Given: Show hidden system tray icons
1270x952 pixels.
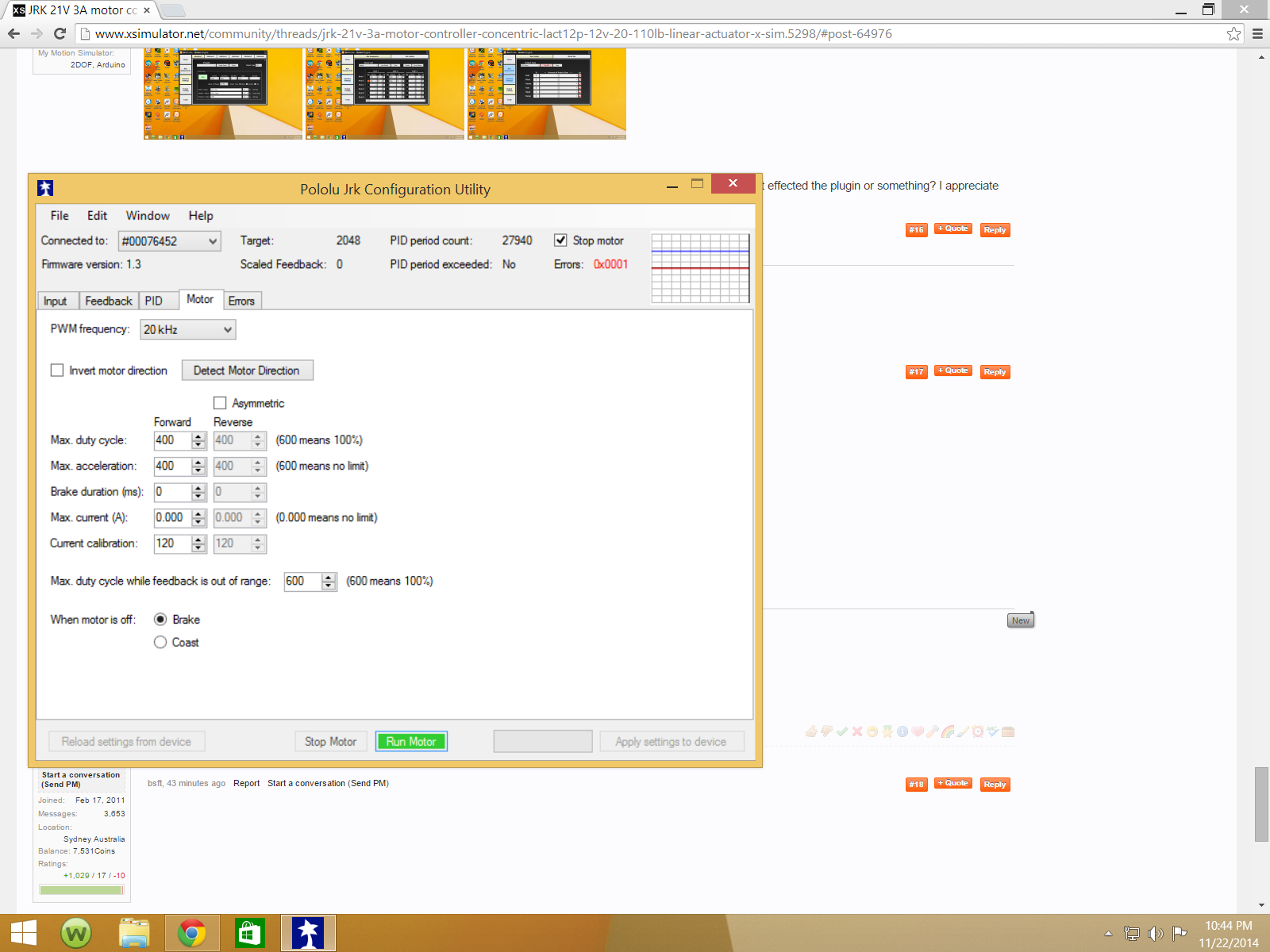Looking at the screenshot, I should [1108, 934].
